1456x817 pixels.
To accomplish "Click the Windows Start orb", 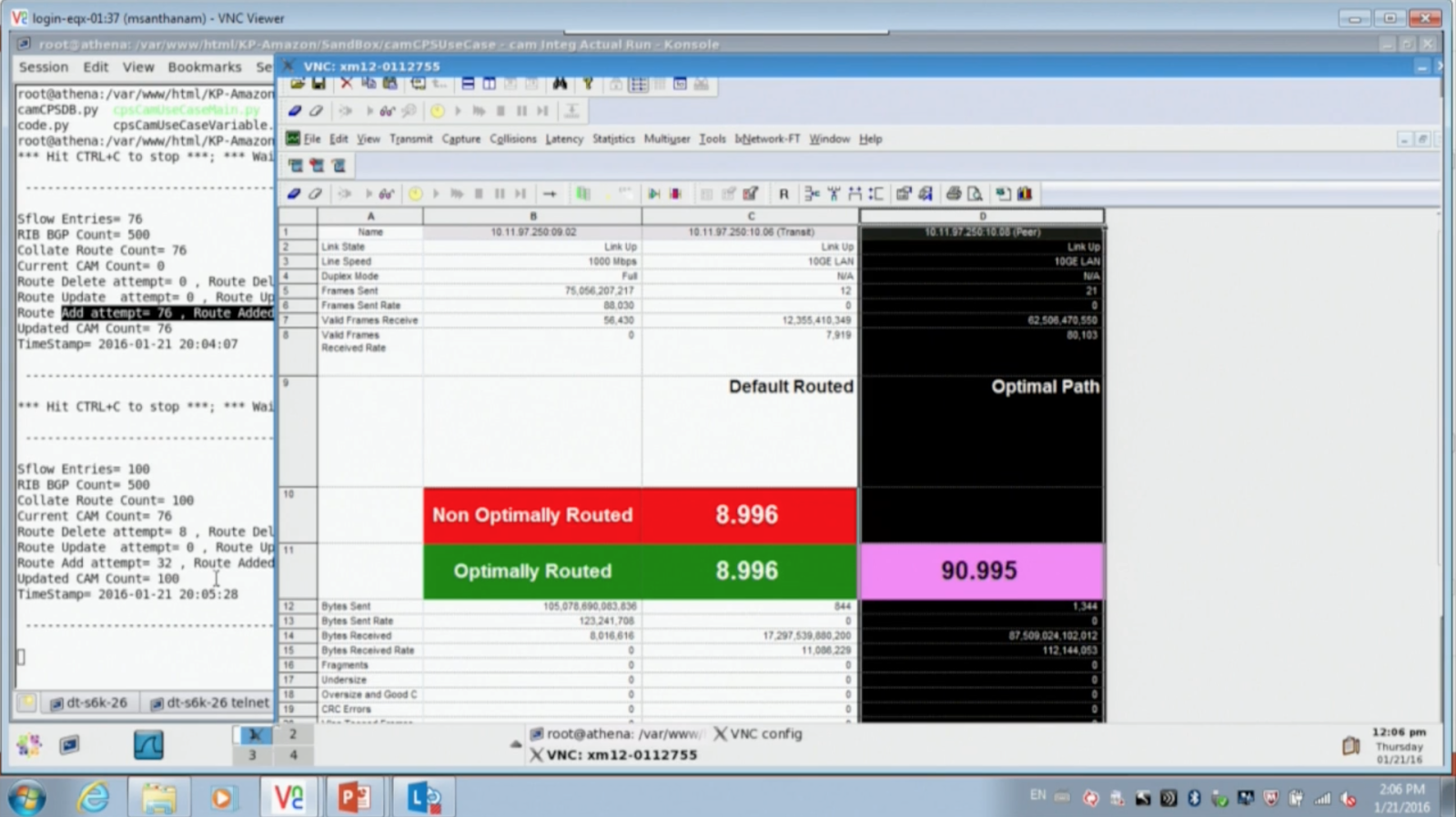I will [x=26, y=799].
